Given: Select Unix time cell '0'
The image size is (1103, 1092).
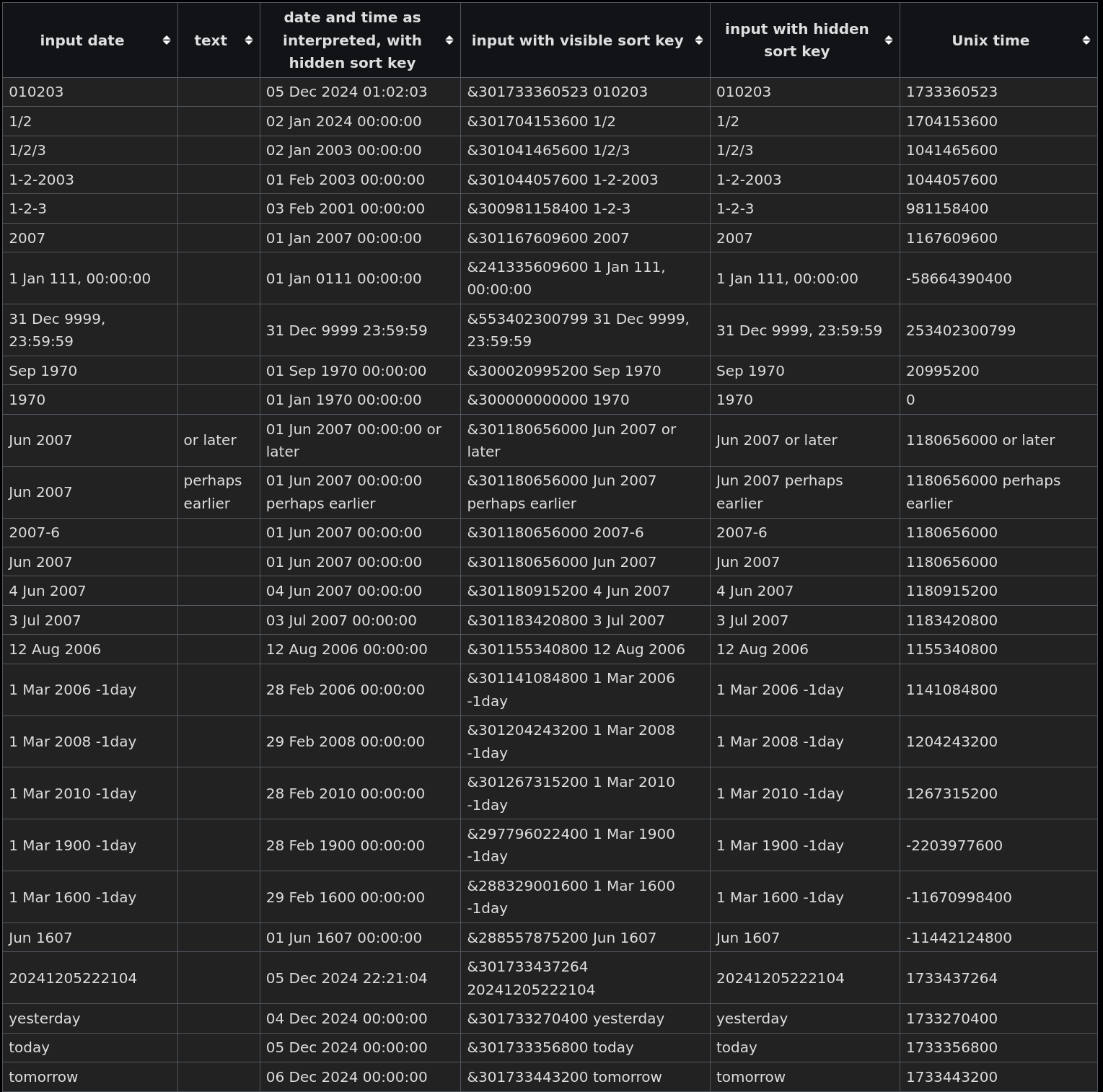Looking at the screenshot, I should click(x=998, y=400).
